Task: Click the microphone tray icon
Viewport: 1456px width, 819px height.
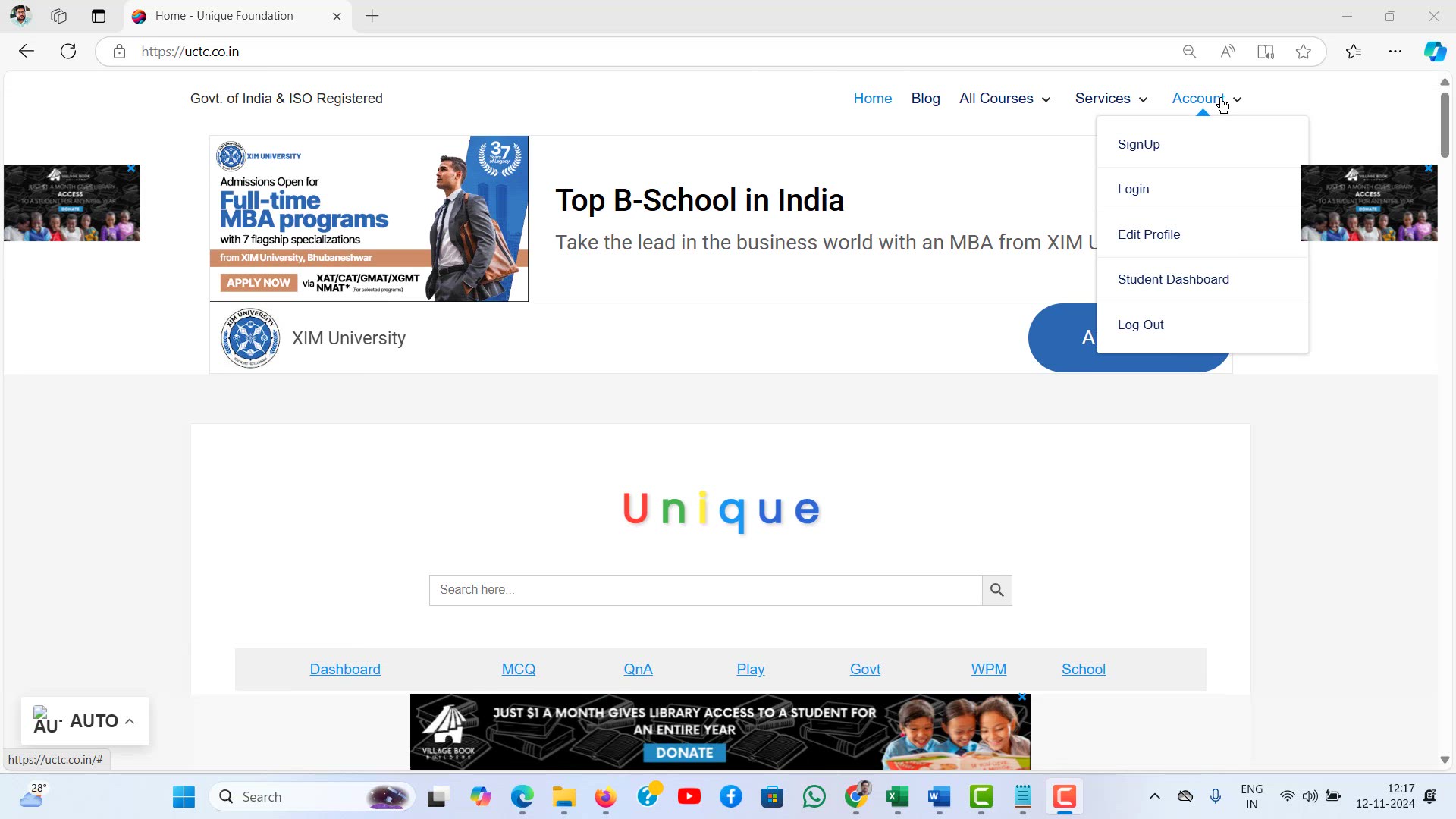Action: tap(1216, 796)
